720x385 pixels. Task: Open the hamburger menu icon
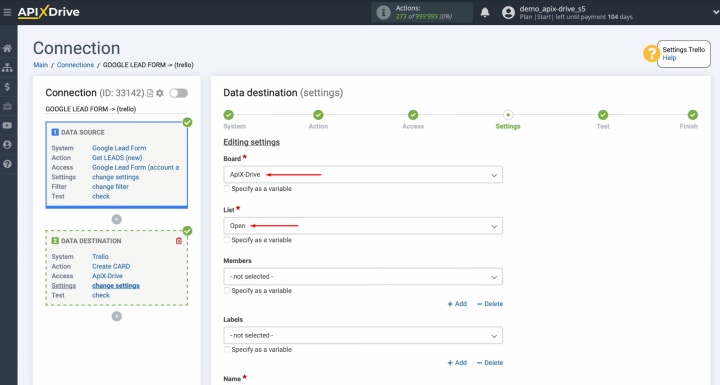[7, 12]
